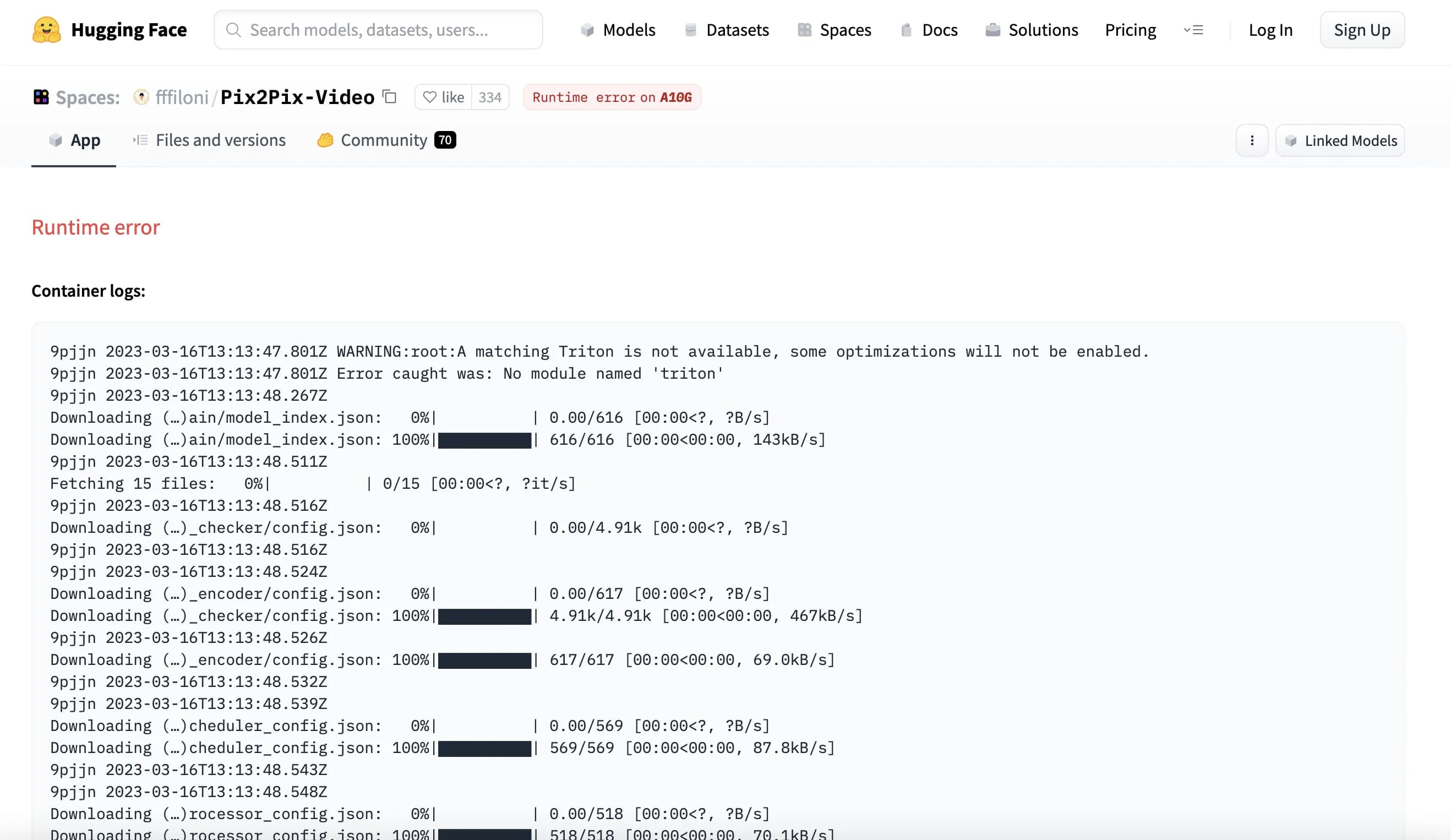Open the Models navigation item
1451x840 pixels.
[x=618, y=29]
